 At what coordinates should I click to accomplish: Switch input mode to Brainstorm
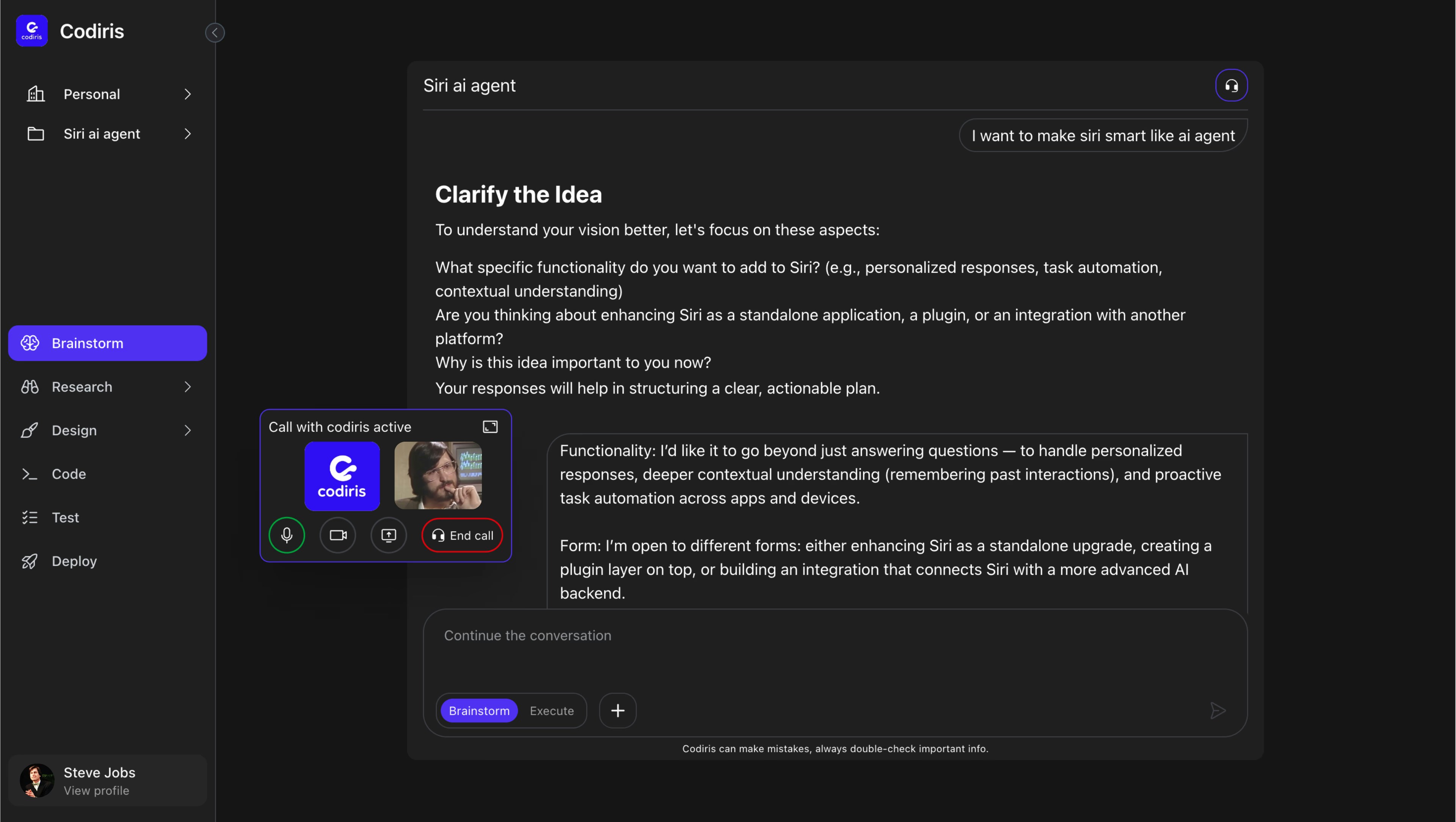coord(479,711)
